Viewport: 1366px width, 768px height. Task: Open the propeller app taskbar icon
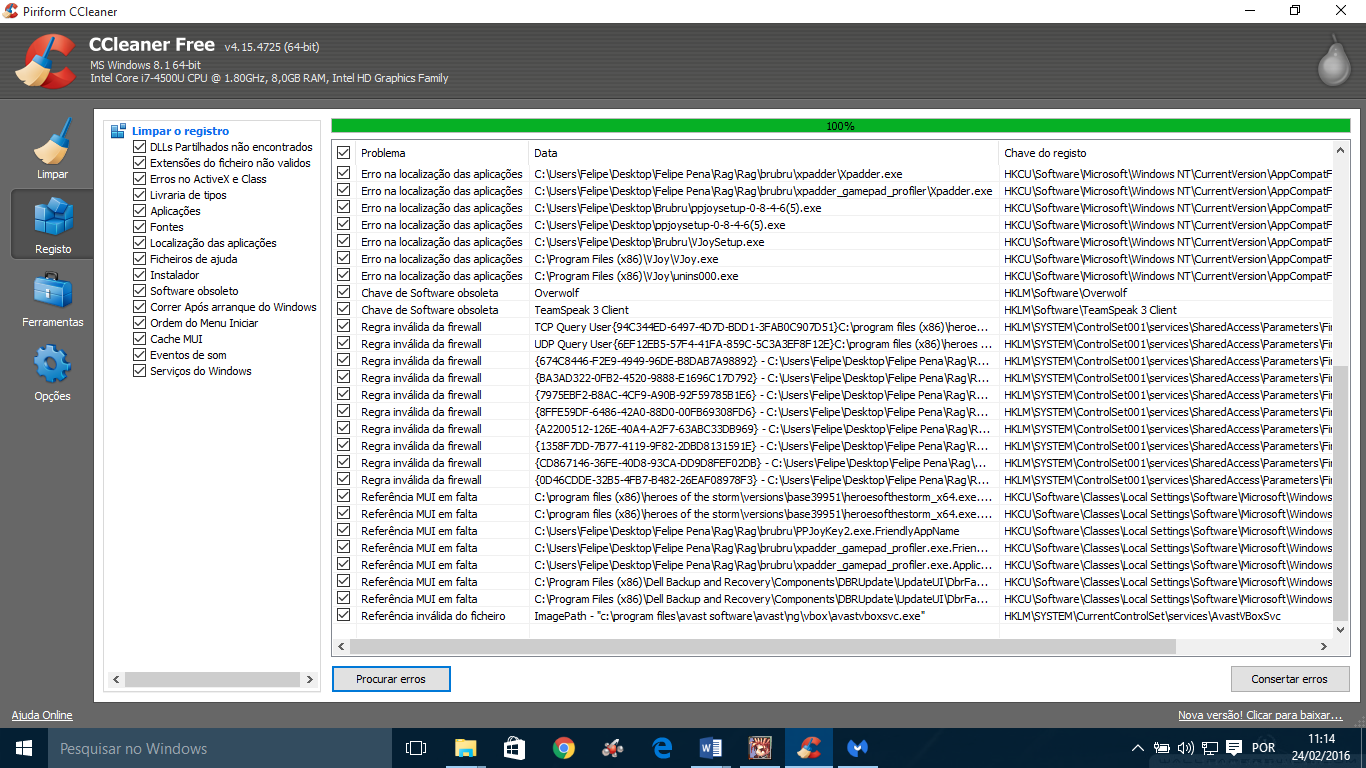pyautogui.click(x=612, y=748)
